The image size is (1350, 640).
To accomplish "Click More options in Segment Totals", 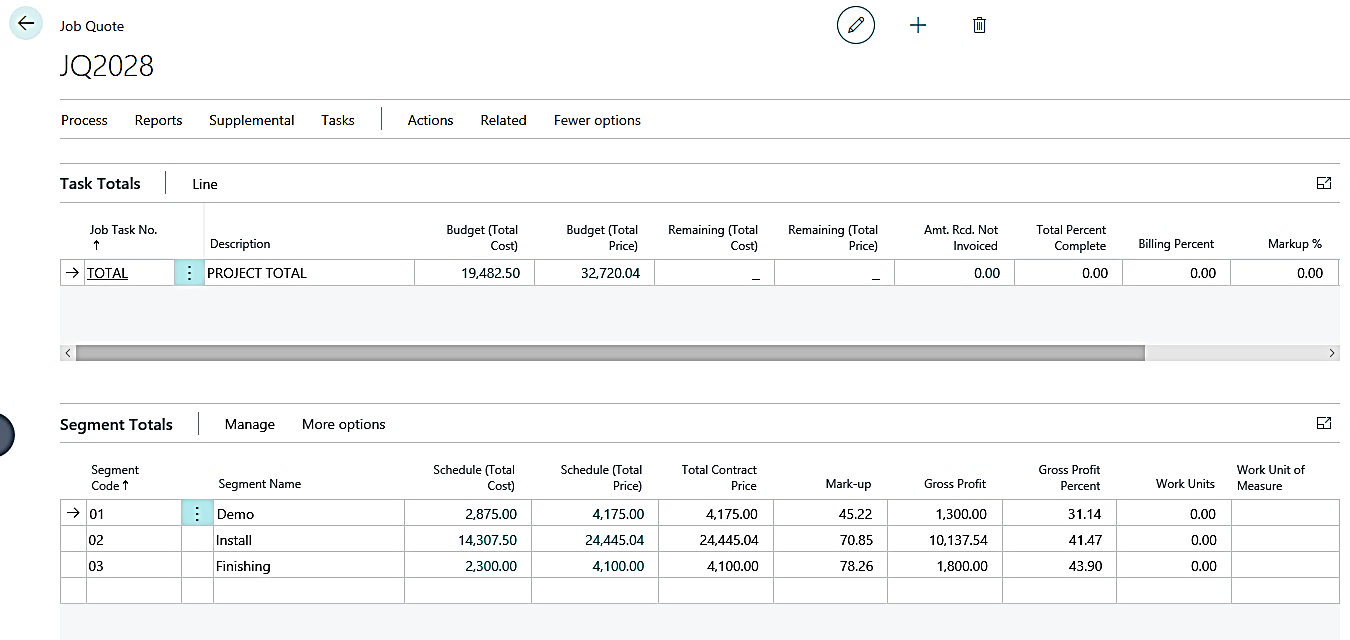I will tap(343, 424).
